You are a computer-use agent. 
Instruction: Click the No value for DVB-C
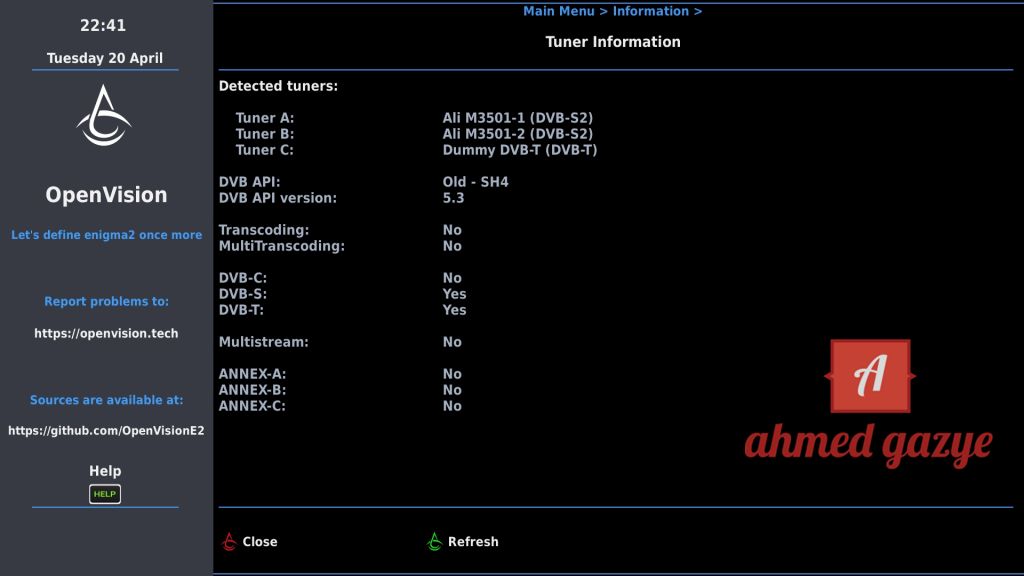(x=452, y=278)
